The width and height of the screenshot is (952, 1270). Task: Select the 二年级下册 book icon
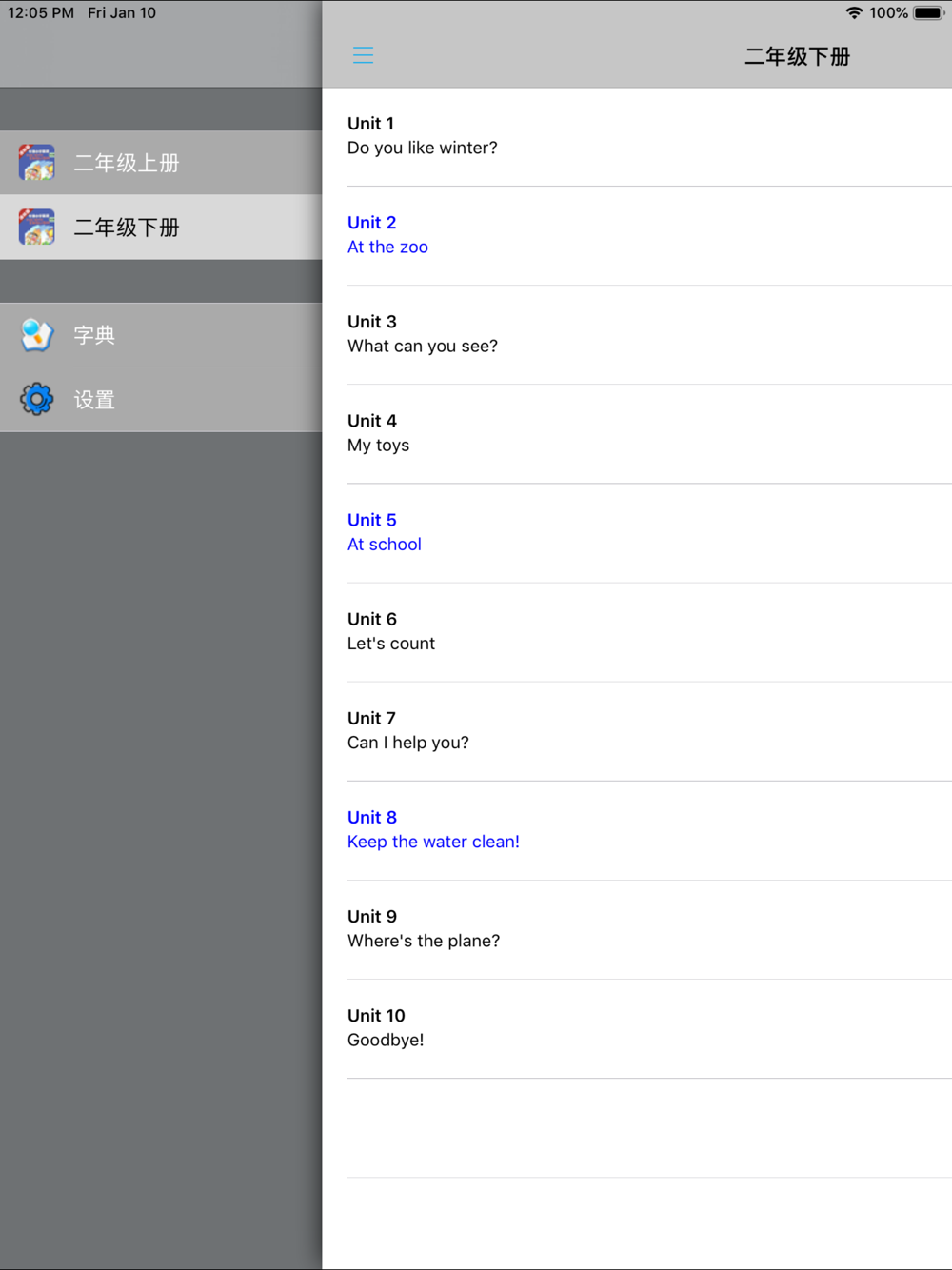pyautogui.click(x=37, y=228)
